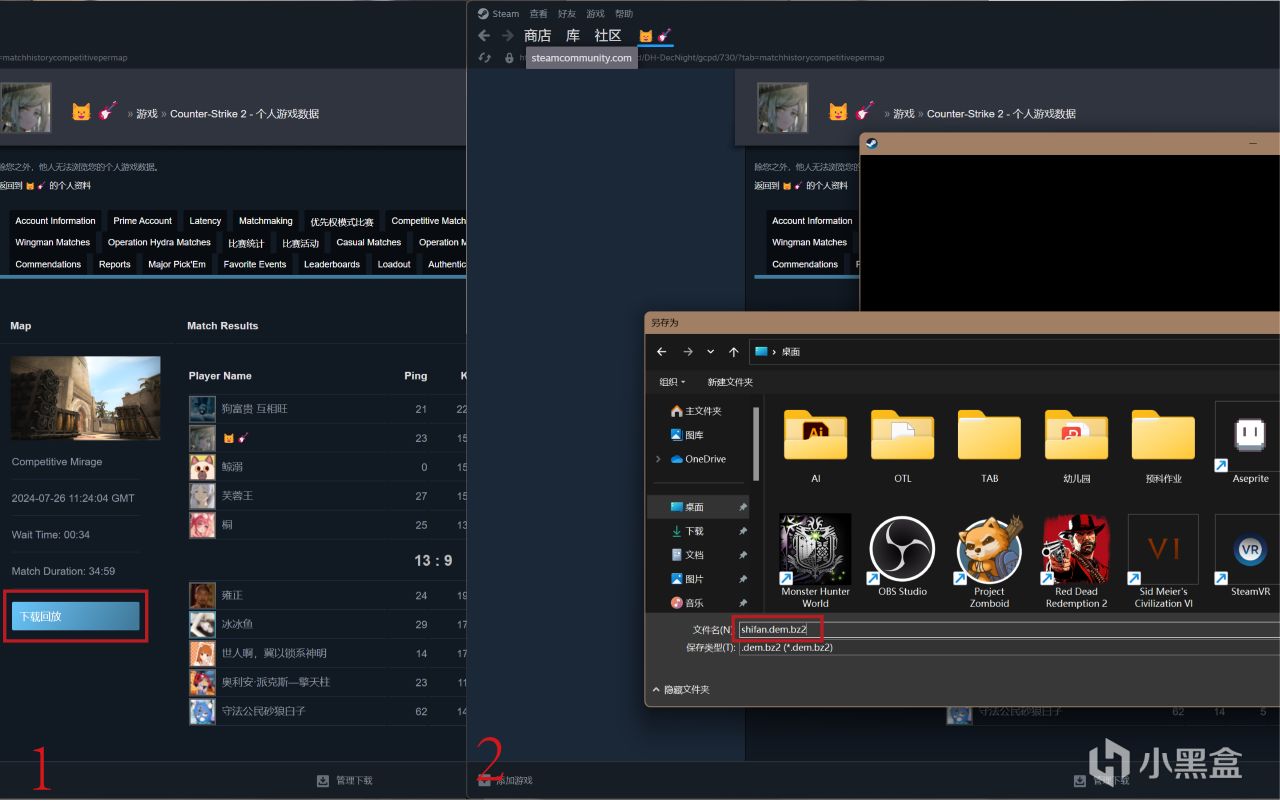Screen dimensions: 1280x808
Task: Click the back arrow in the Save As dialog
Action: [661, 352]
